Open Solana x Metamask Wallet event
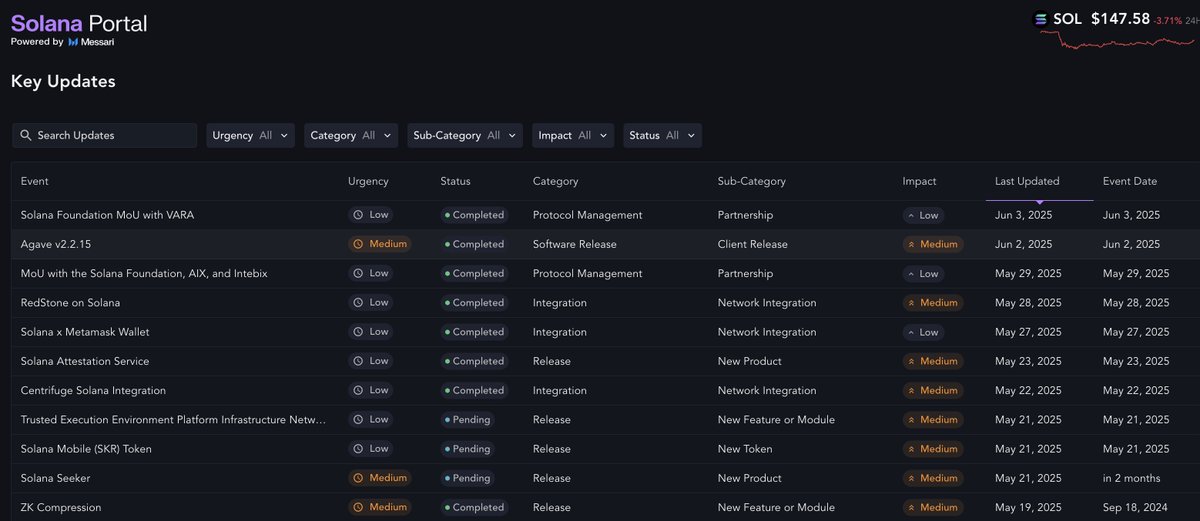The image size is (1200, 521). click(x=85, y=332)
